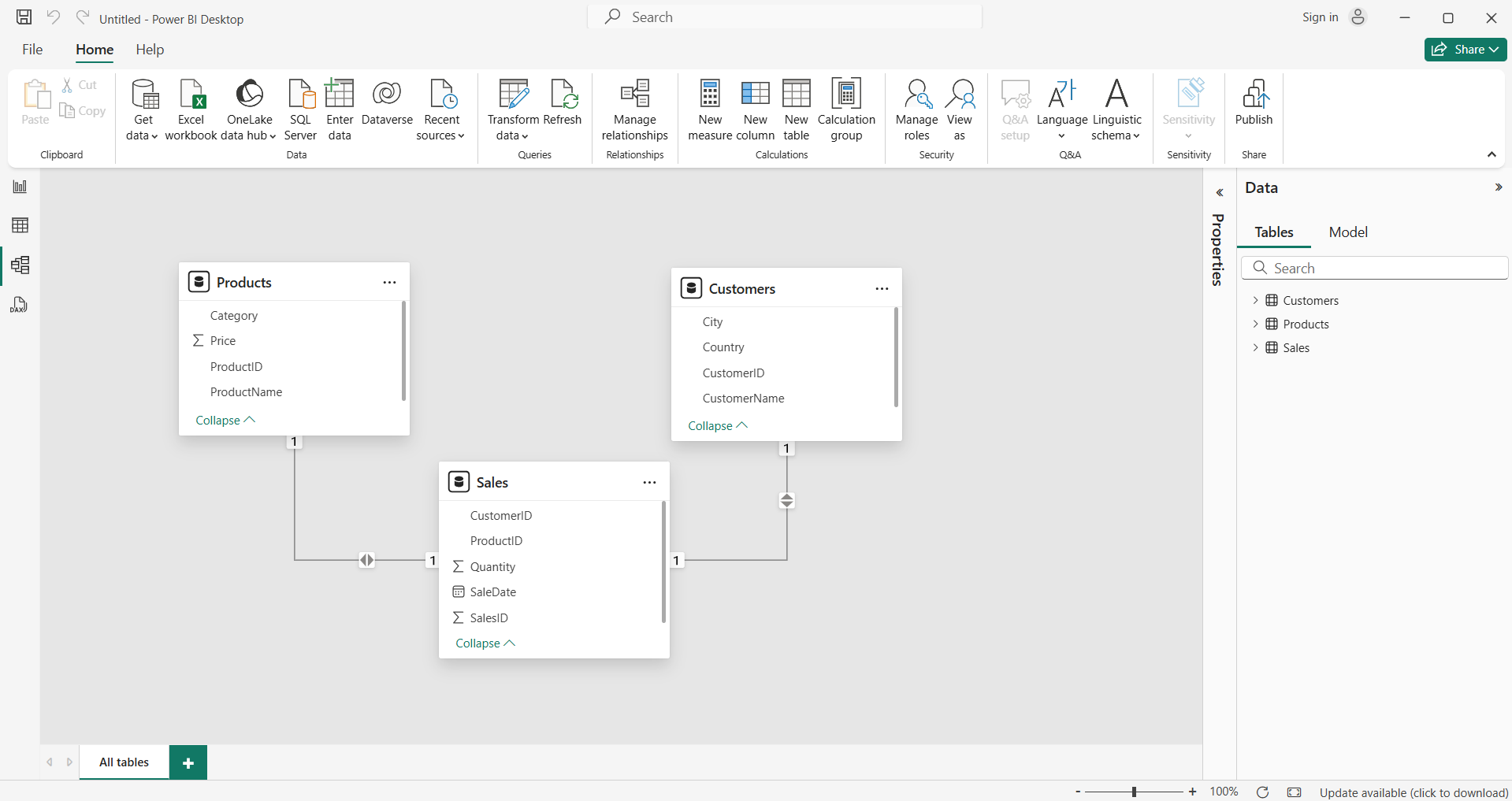Open Get data source menu

[x=143, y=109]
